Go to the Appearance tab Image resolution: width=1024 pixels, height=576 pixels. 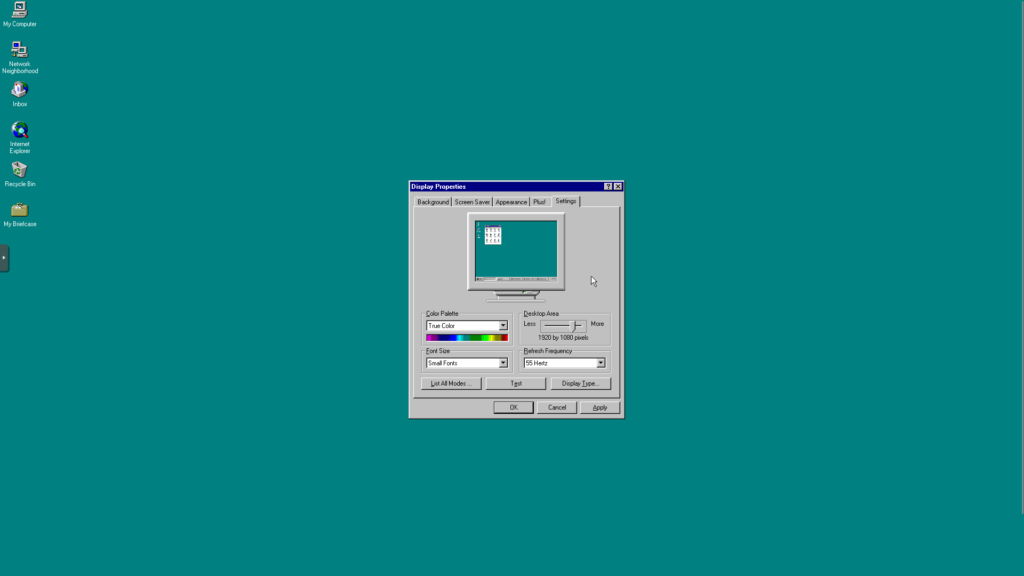[511, 202]
